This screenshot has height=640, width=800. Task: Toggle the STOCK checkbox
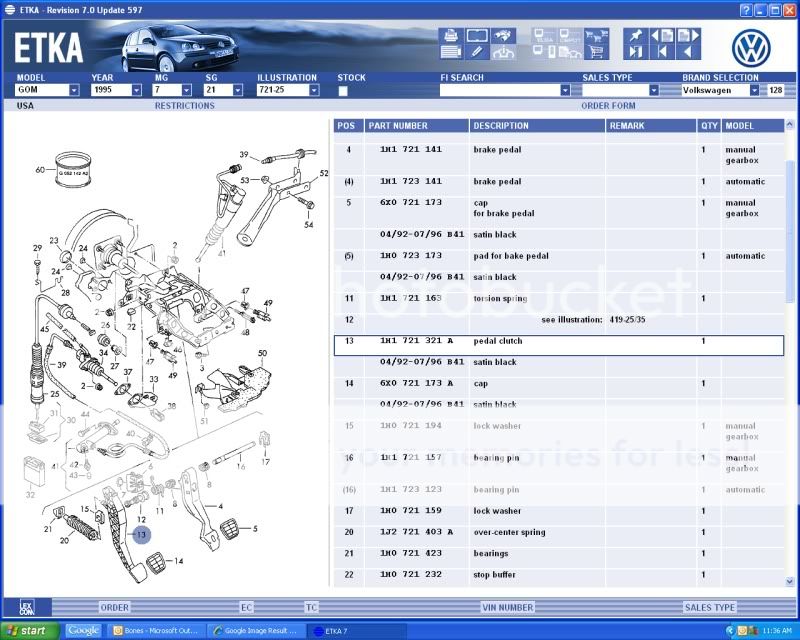(x=343, y=91)
